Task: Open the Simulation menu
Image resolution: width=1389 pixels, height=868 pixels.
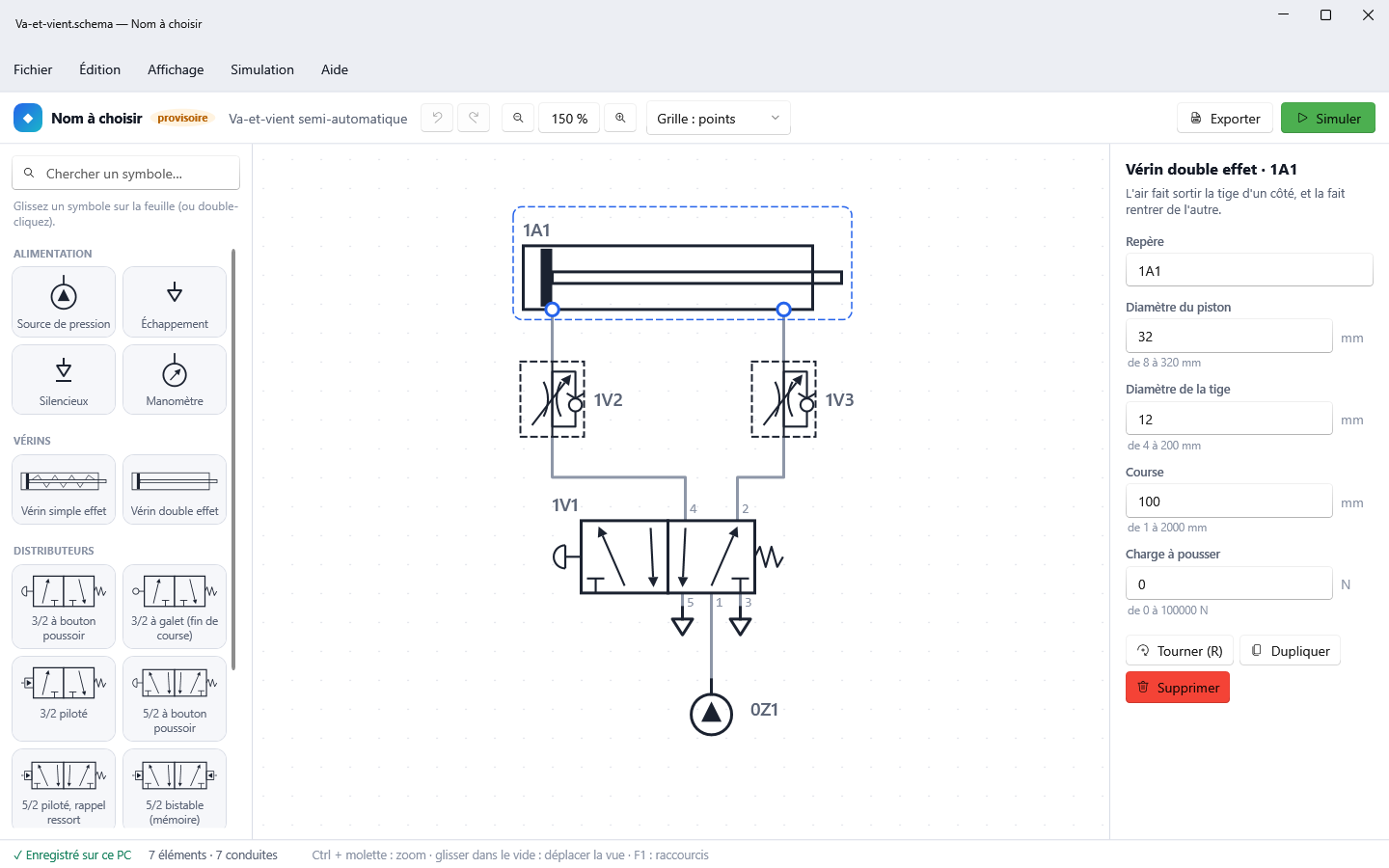Action: [262, 69]
